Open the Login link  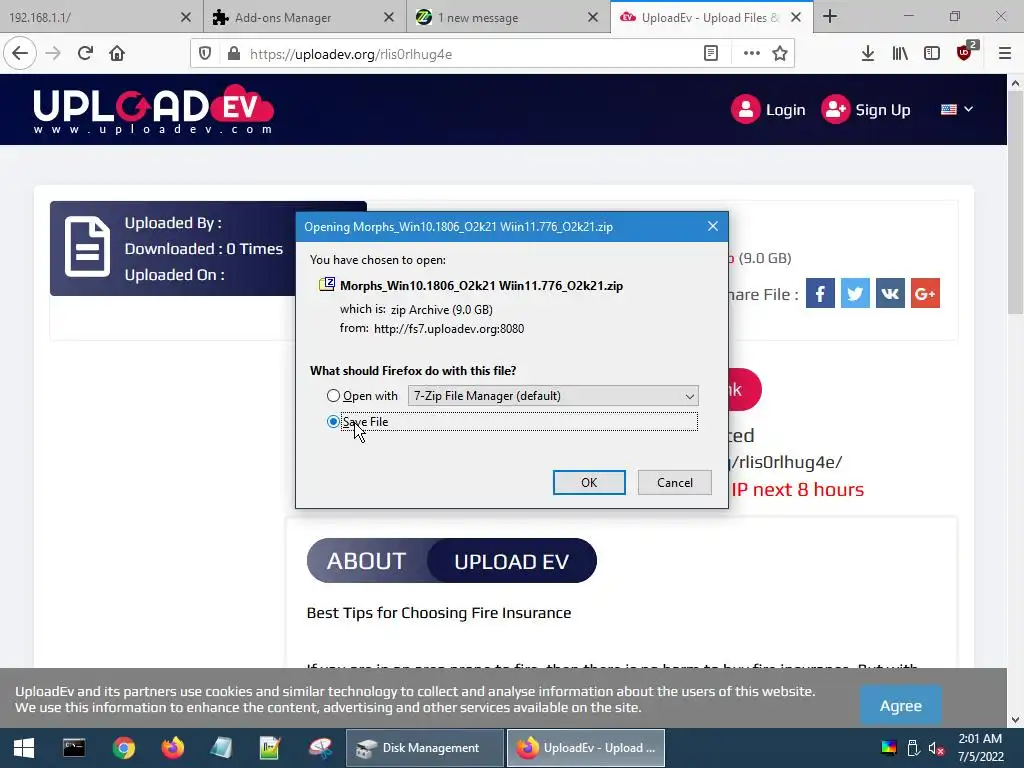point(769,109)
